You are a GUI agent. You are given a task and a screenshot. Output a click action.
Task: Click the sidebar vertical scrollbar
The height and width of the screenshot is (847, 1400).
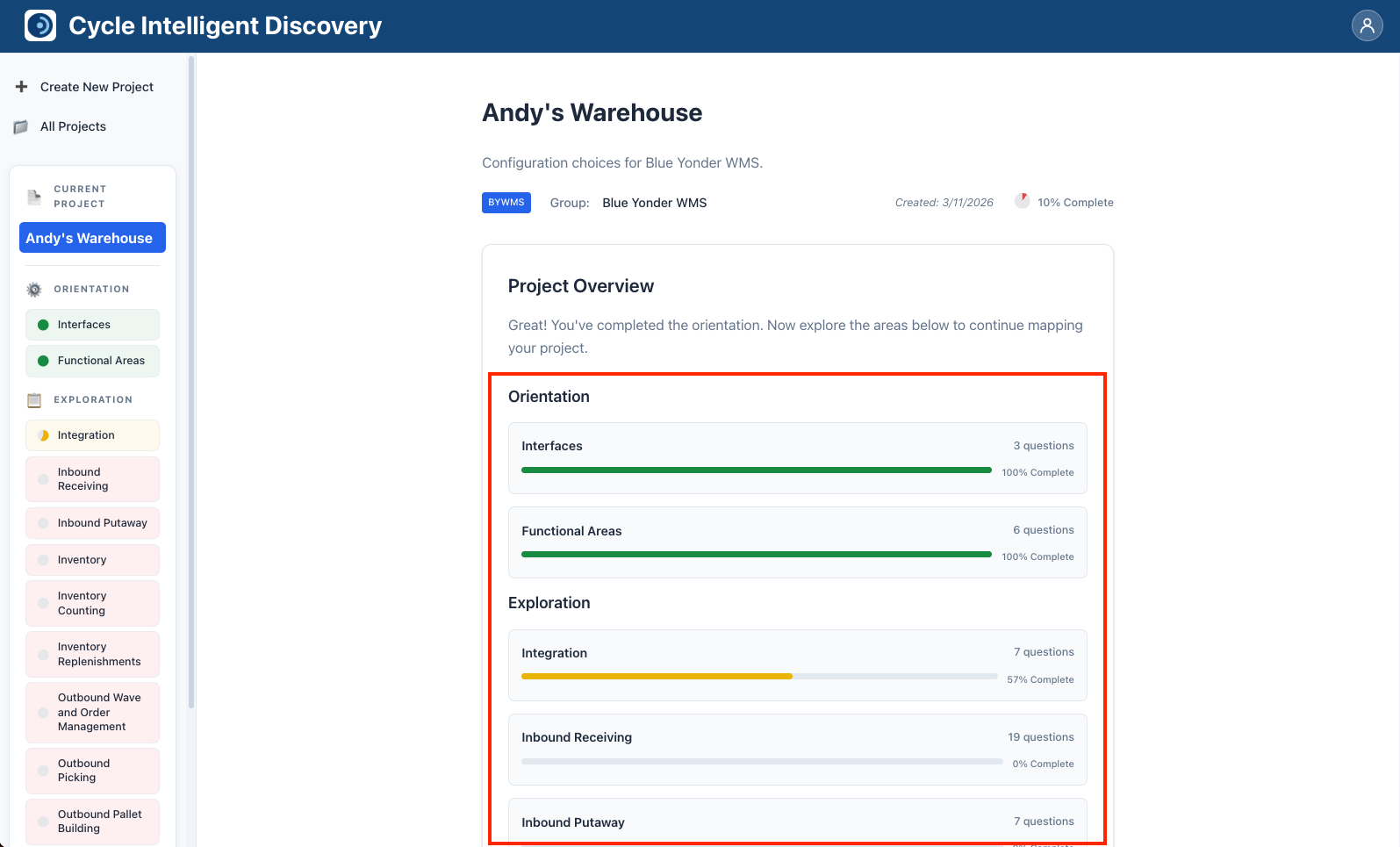click(x=191, y=382)
